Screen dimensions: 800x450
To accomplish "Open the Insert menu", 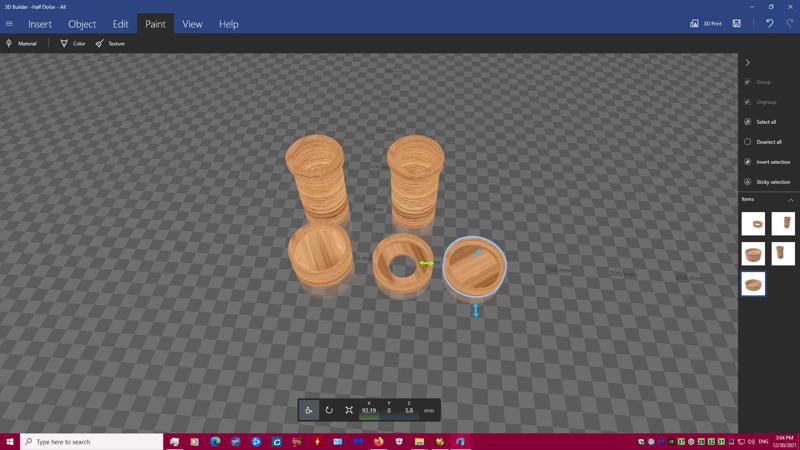I will coord(40,24).
